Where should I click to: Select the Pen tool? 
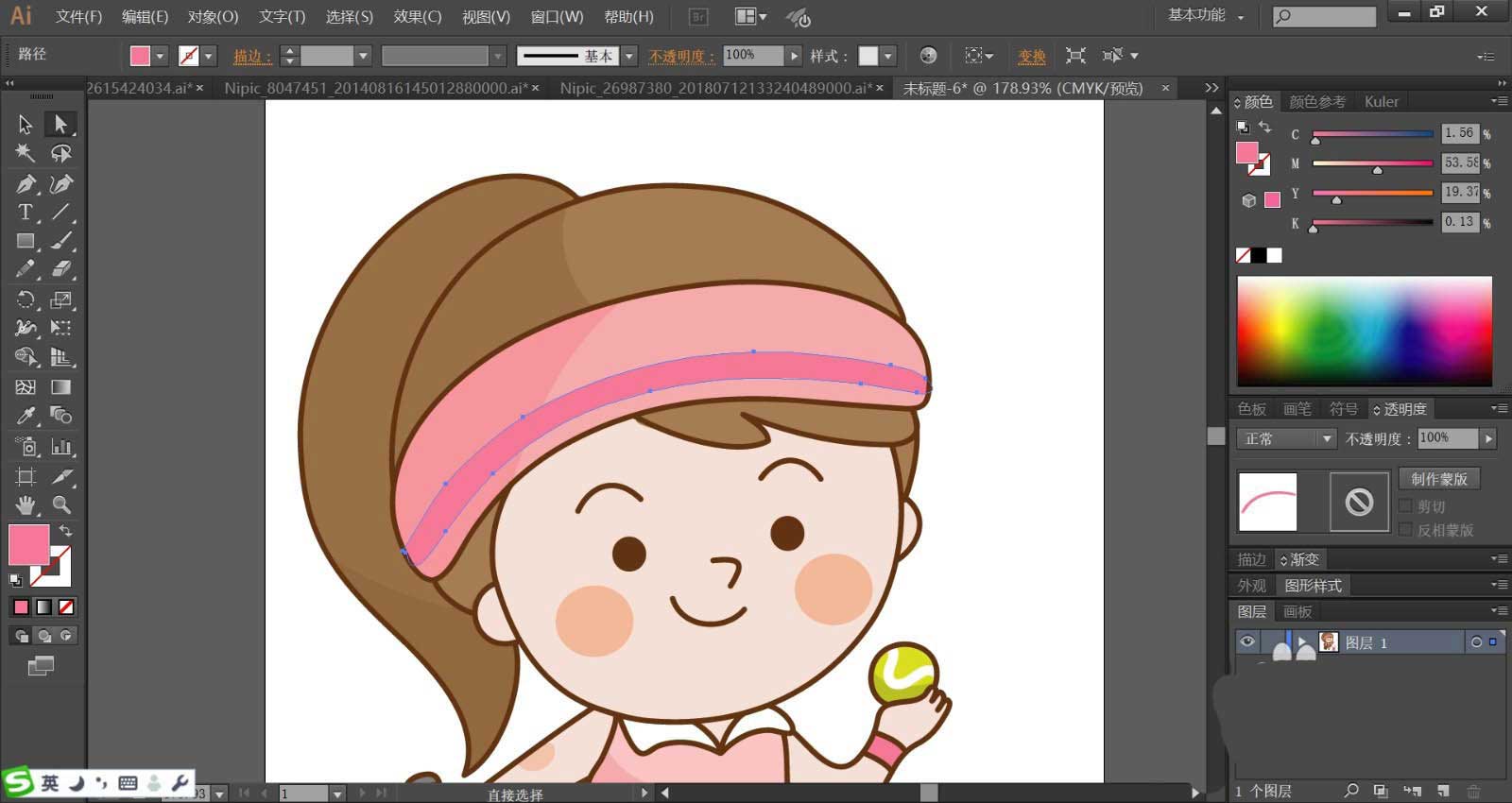coord(26,183)
